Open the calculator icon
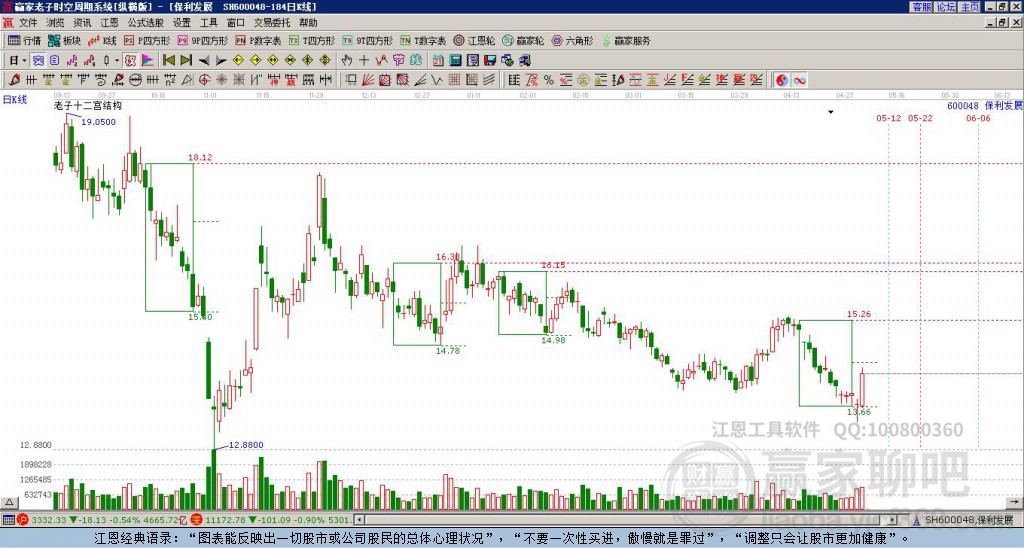 (x=456, y=61)
